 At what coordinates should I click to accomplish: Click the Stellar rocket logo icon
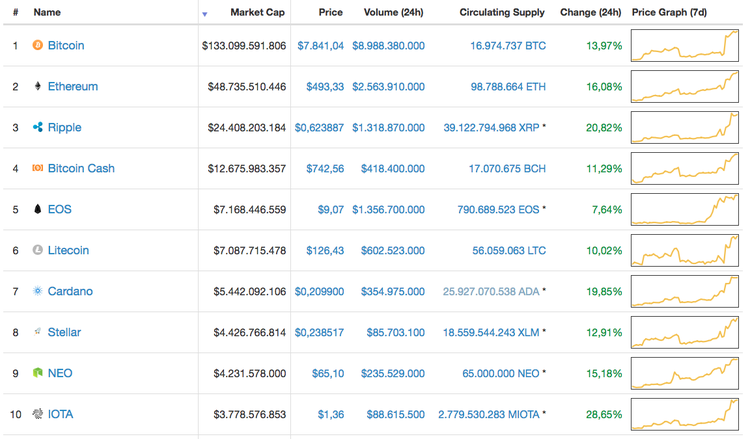(38, 332)
